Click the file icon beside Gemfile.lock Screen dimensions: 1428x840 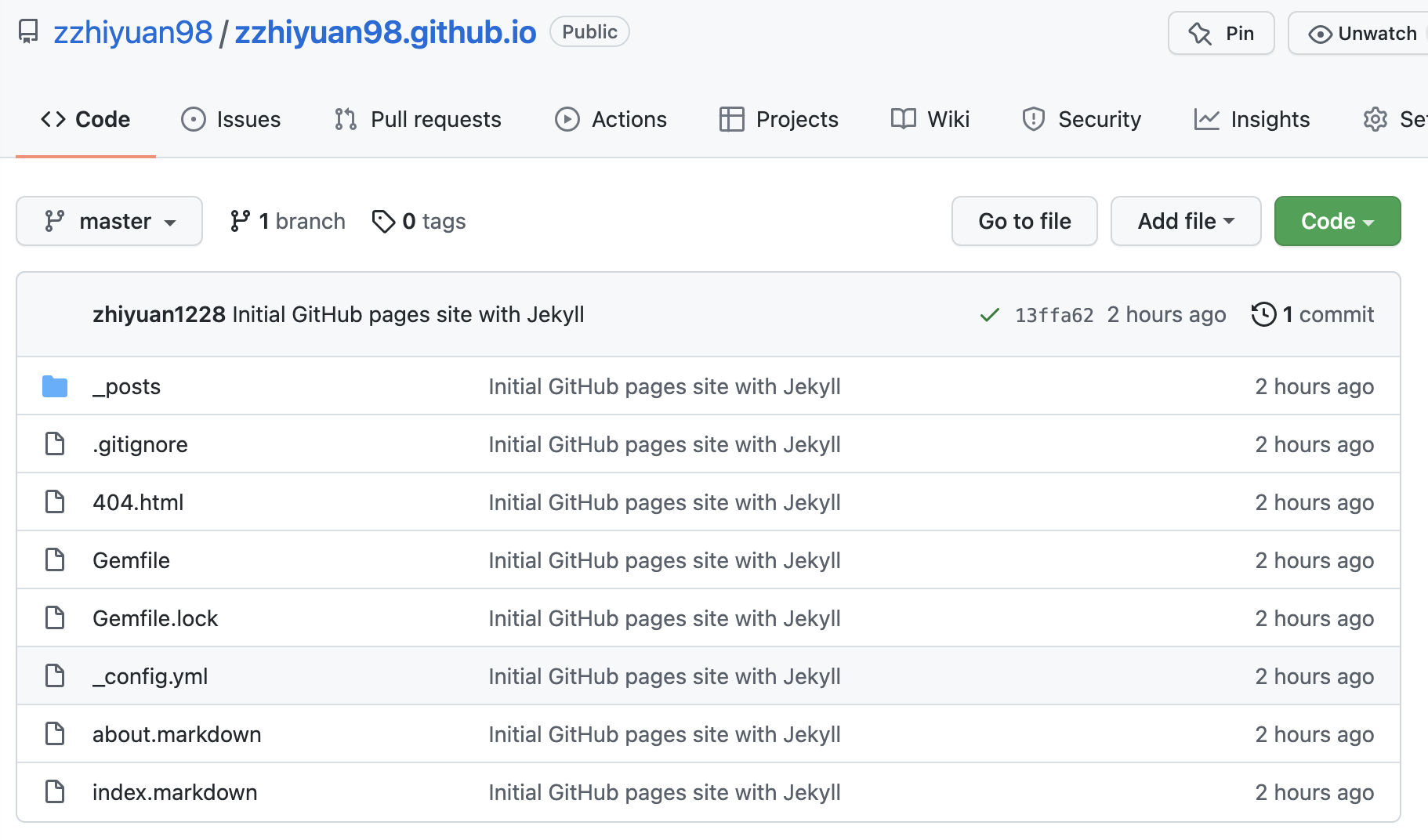pos(55,617)
